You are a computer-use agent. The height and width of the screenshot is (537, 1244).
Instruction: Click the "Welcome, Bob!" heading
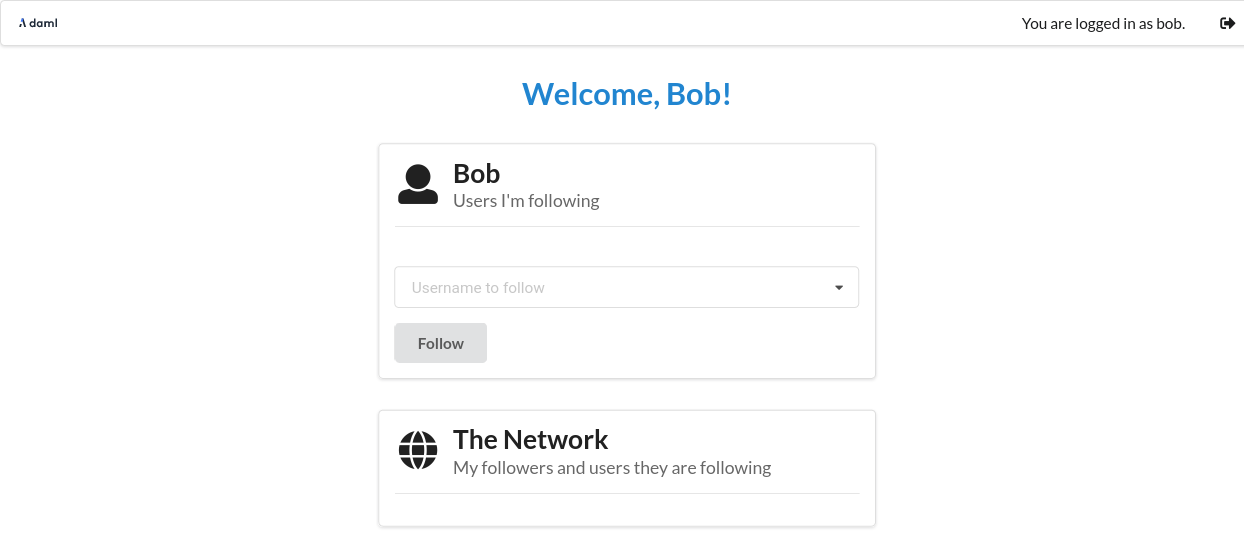(x=627, y=94)
